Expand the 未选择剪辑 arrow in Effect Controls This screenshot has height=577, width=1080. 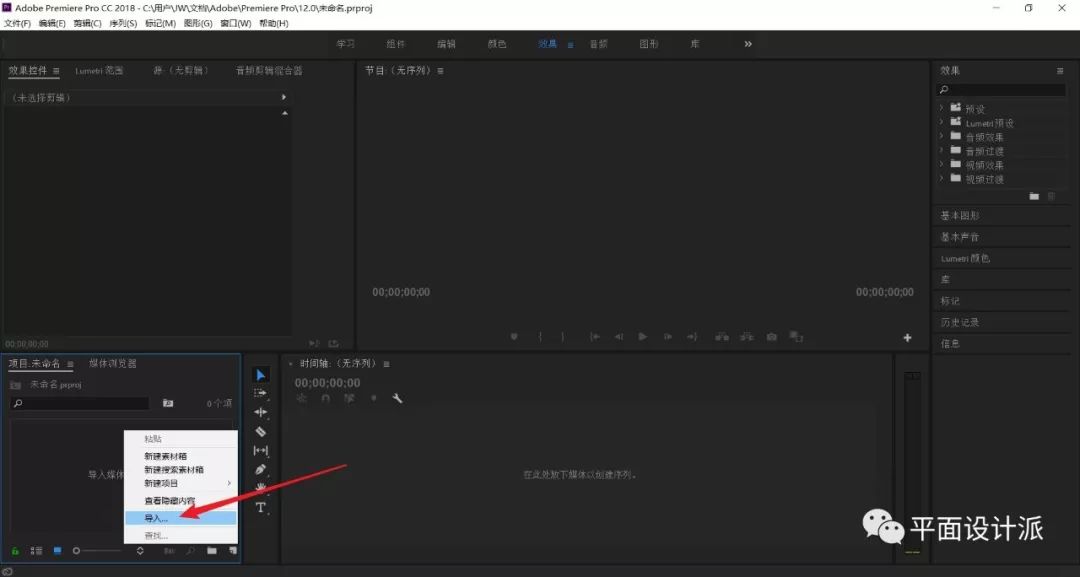pos(284,98)
